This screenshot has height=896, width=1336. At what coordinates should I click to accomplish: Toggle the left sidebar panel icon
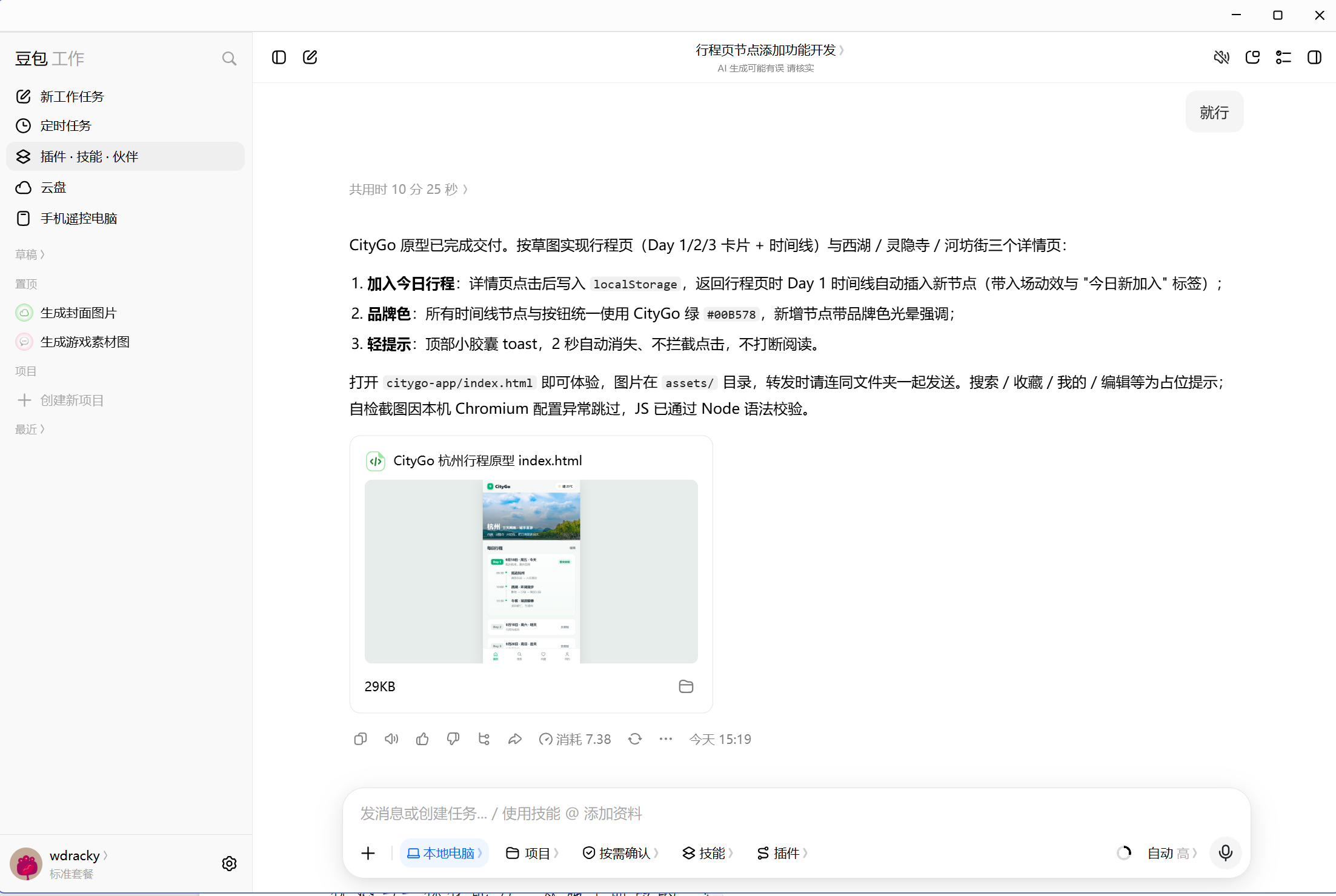(279, 58)
